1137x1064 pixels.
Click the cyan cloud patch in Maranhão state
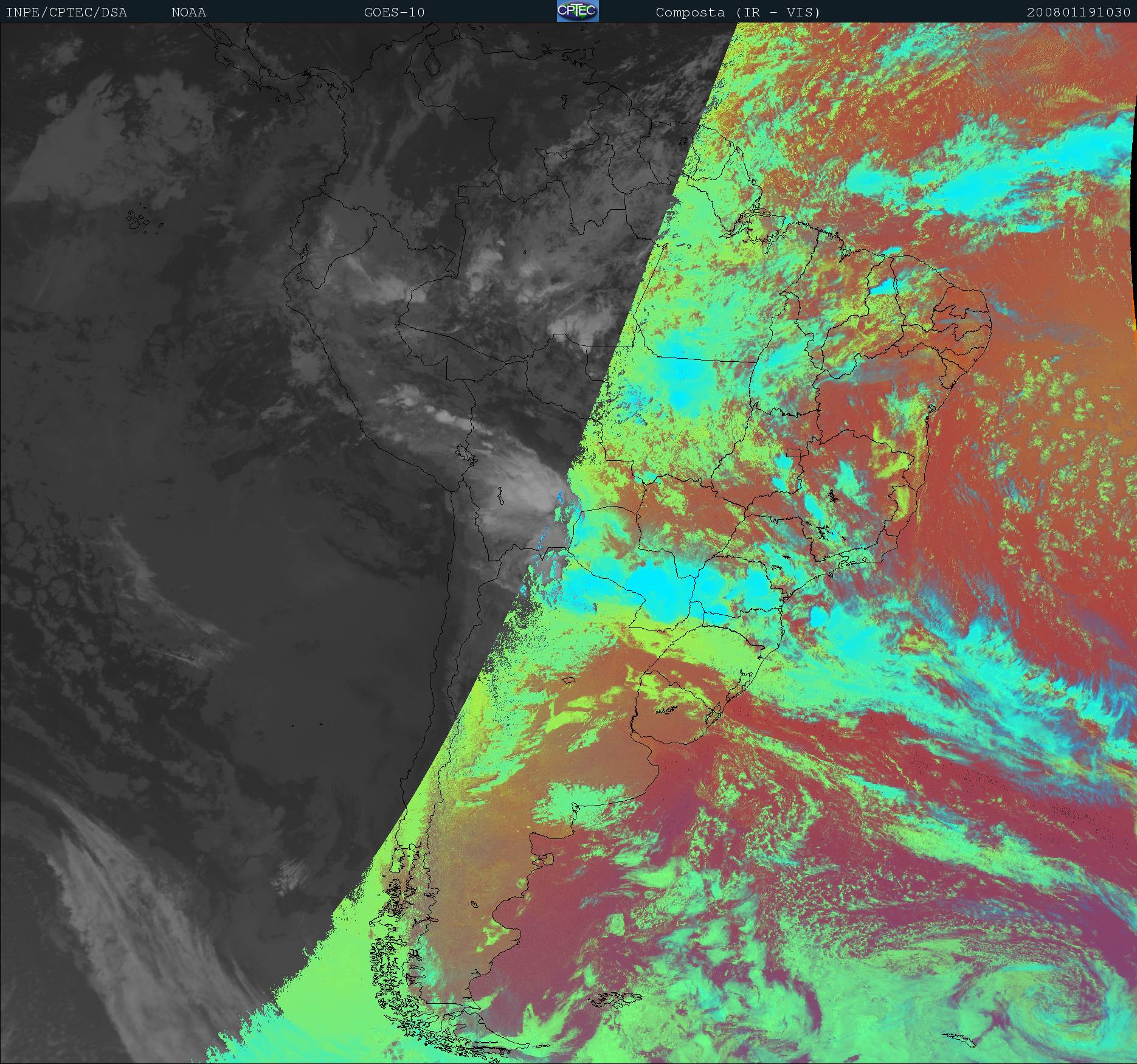(883, 286)
